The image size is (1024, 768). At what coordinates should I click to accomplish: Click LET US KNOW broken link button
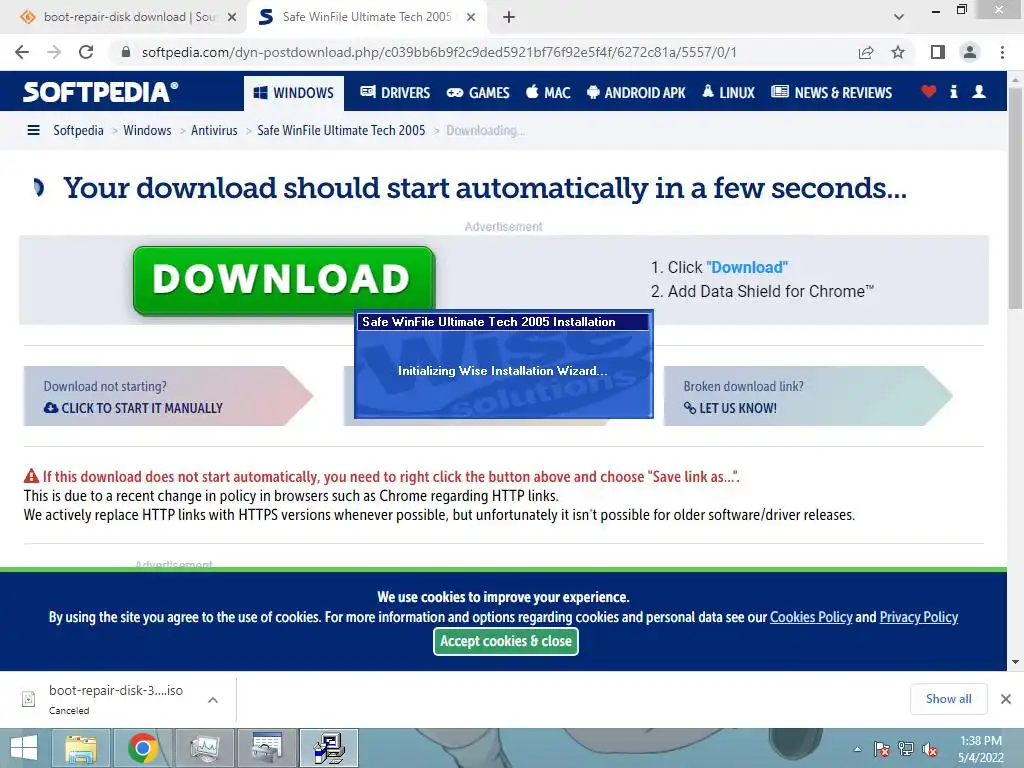(x=808, y=396)
